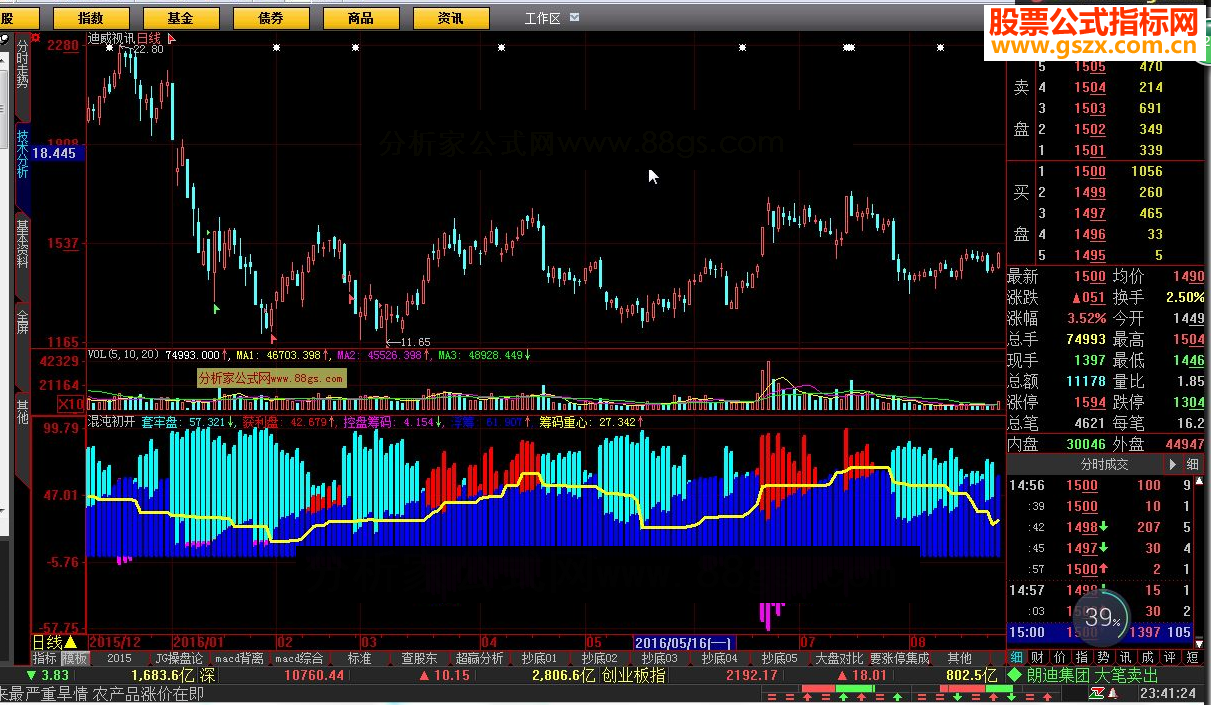
Task: Click the 基金 yellow toolbar button
Action: 181,18
